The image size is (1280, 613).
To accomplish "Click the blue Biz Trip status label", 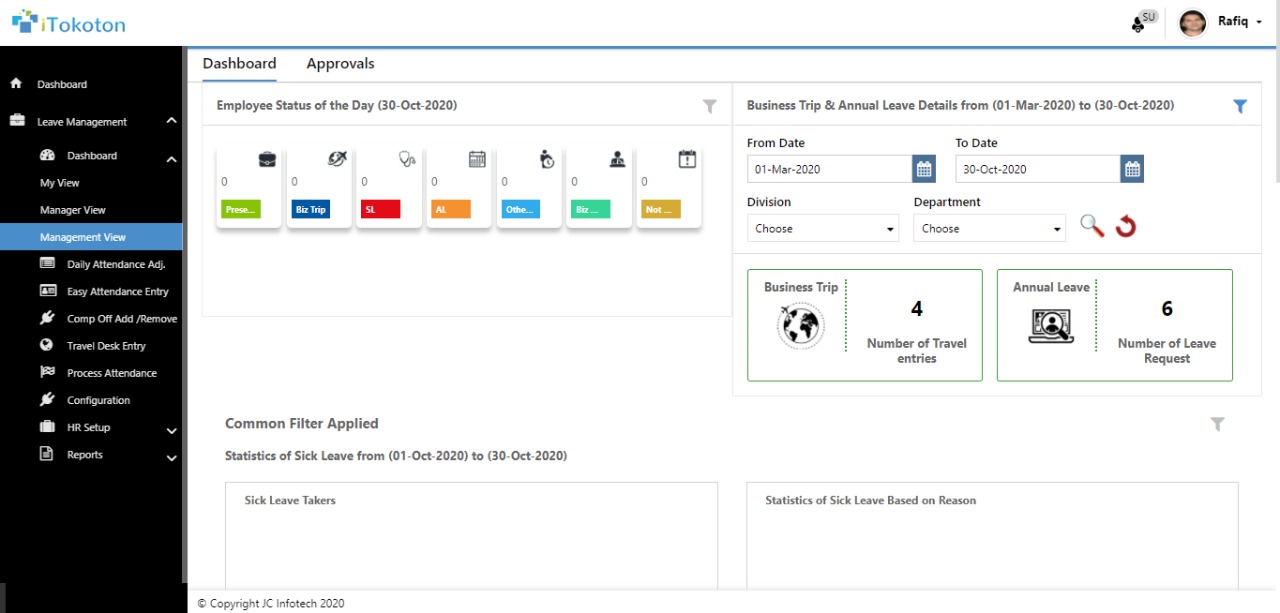I will 310,209.
